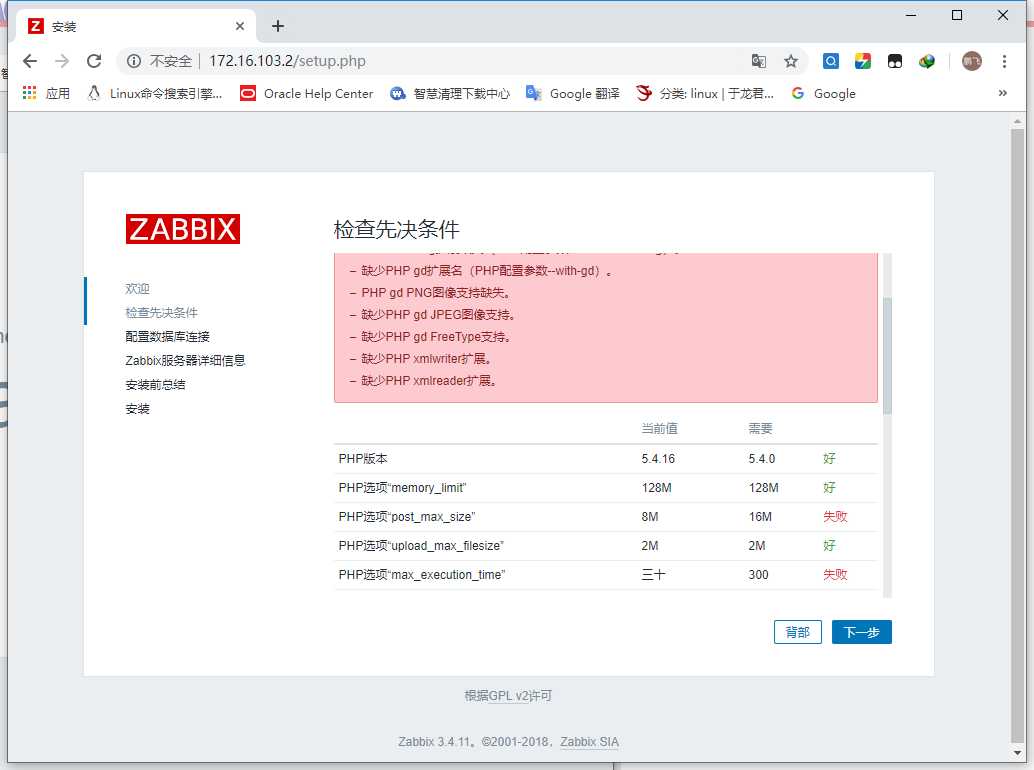Click the 需要 column header
Viewport: 1034px width, 770px height.
tap(760, 429)
